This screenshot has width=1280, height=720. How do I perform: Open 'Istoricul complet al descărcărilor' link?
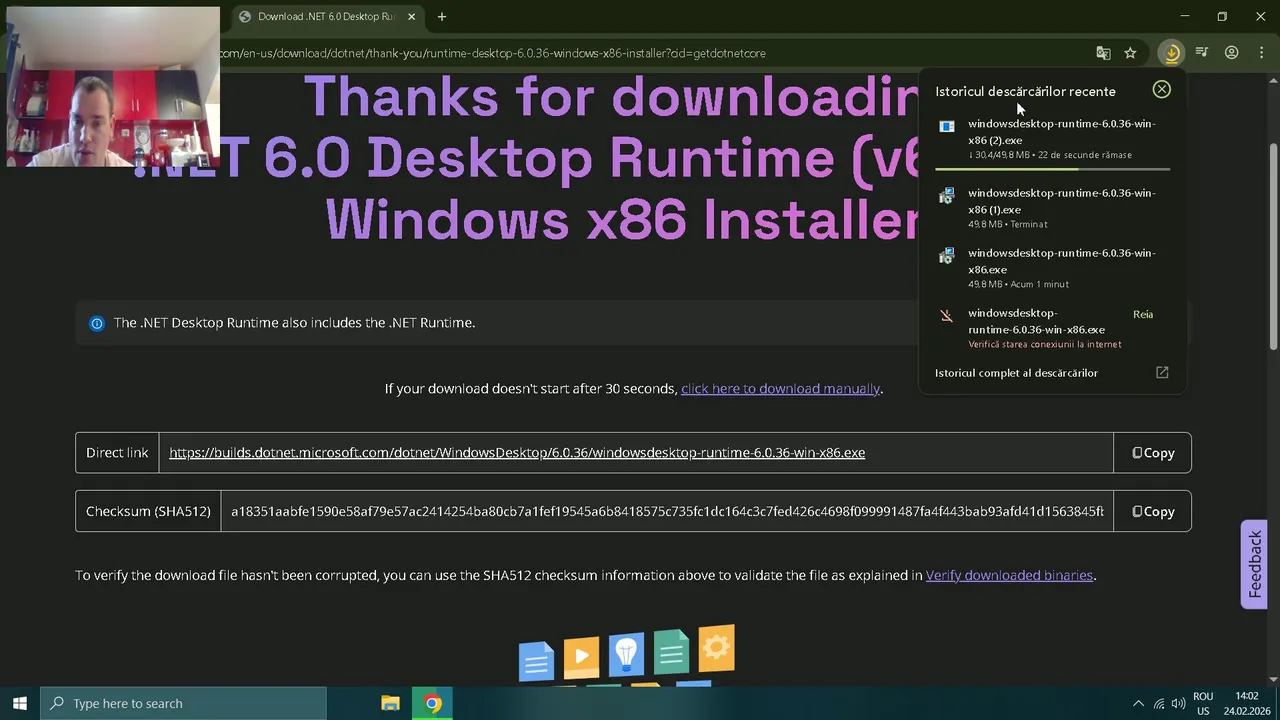click(1016, 373)
